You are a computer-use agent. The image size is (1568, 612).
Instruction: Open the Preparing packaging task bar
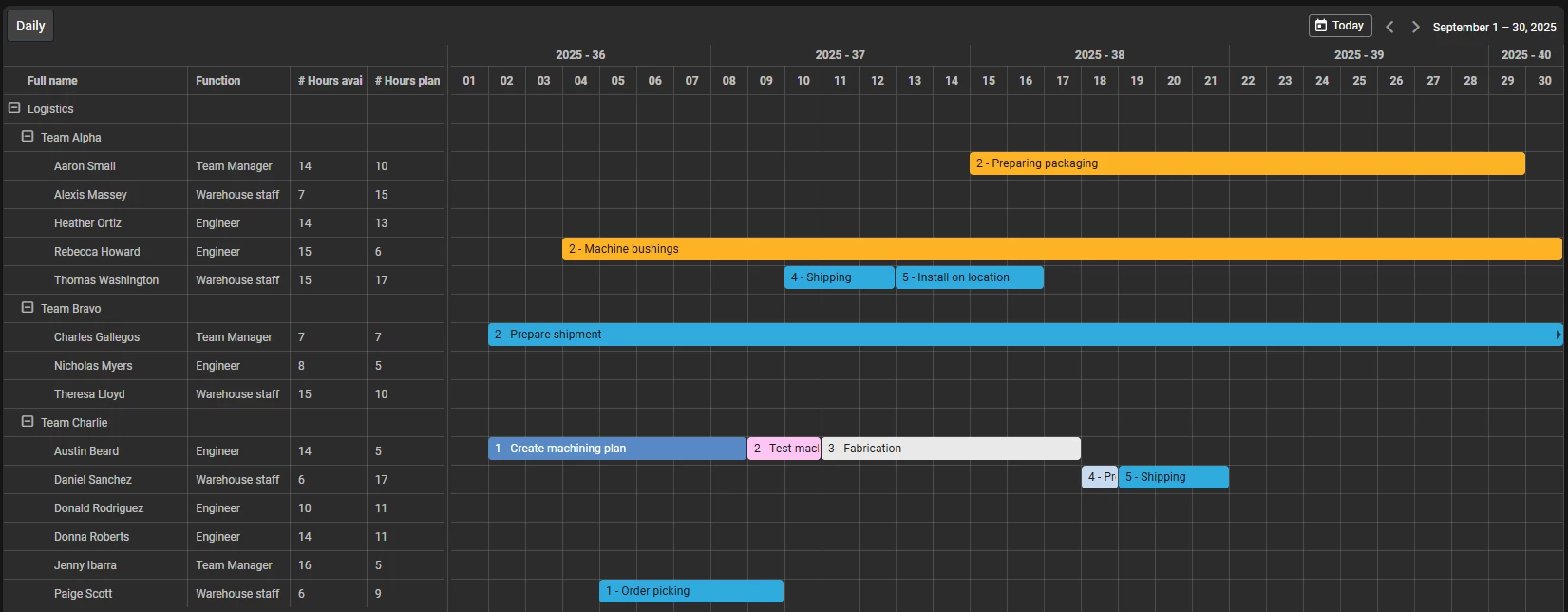(1247, 163)
